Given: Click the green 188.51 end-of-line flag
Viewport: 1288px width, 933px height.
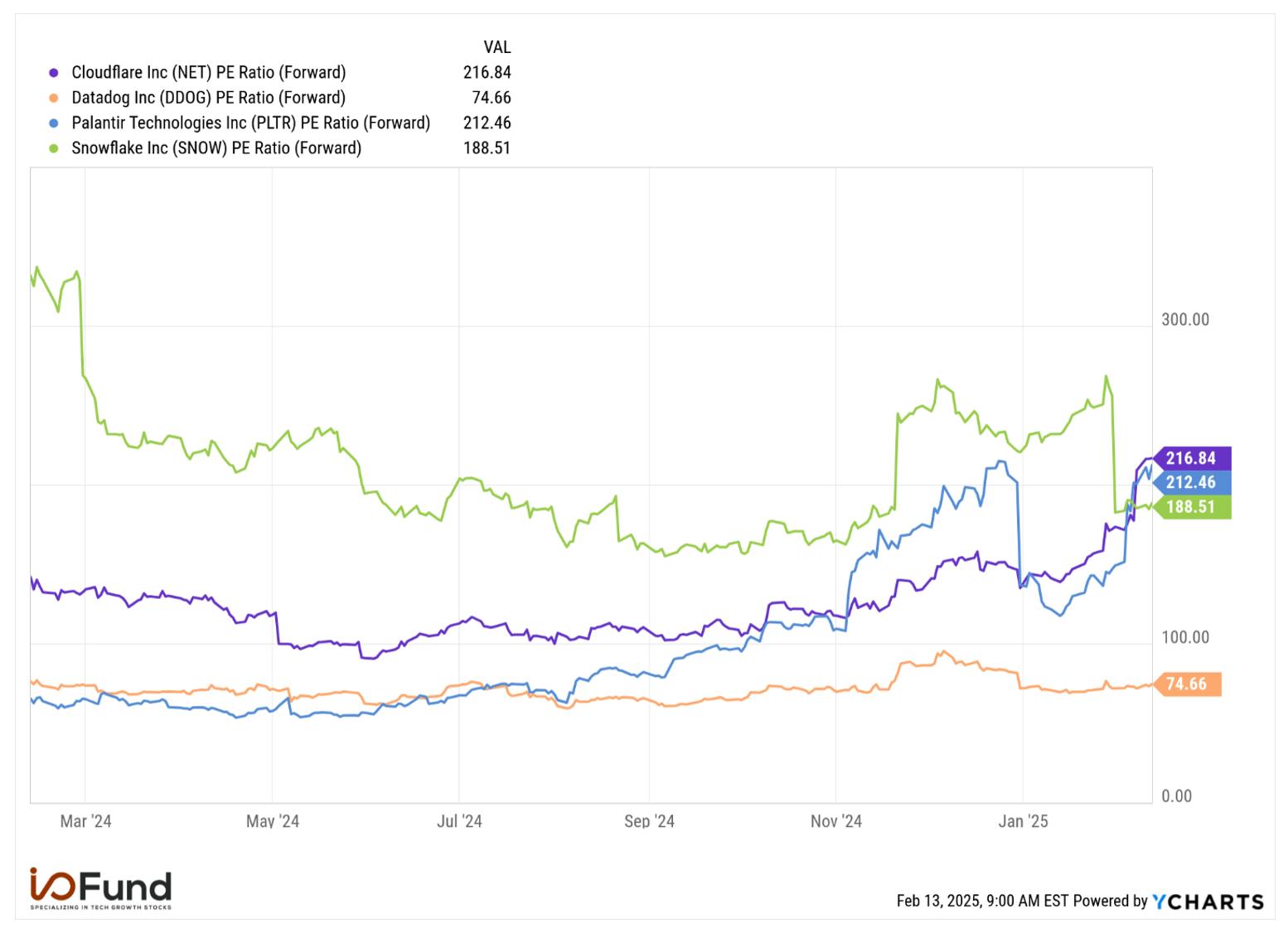Looking at the screenshot, I should (1191, 506).
